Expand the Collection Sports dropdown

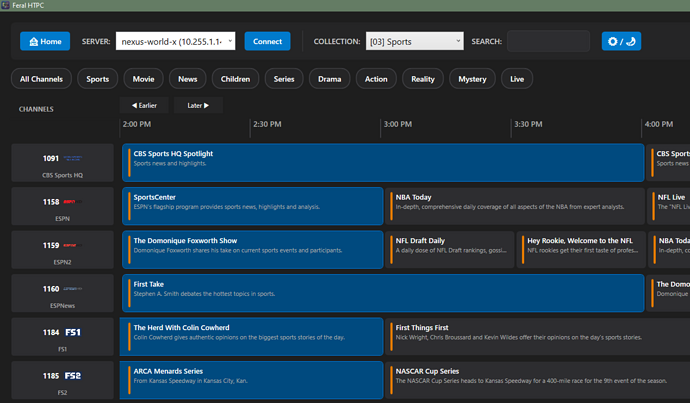415,41
